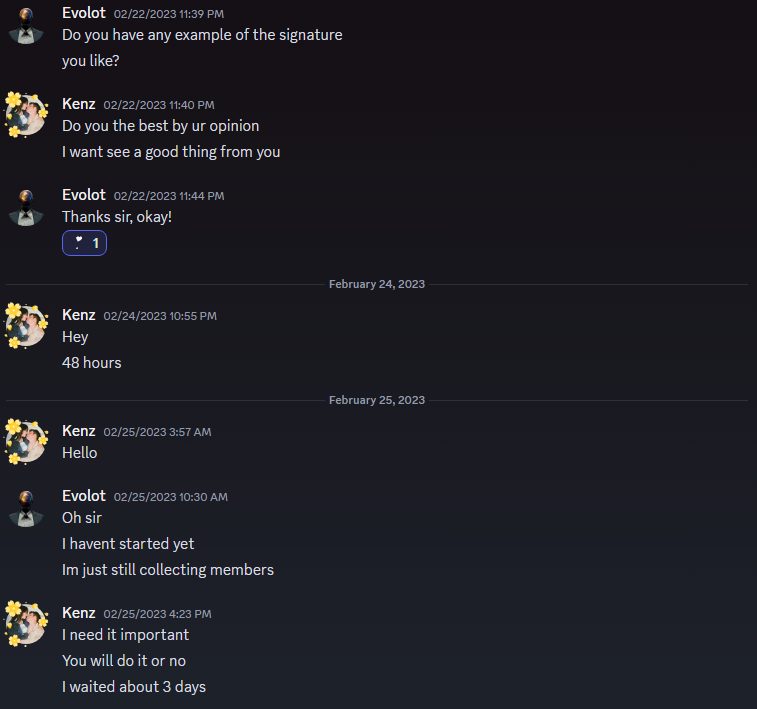Click the Evolot username at 10:30 AM
The height and width of the screenshot is (709, 757).
point(84,496)
